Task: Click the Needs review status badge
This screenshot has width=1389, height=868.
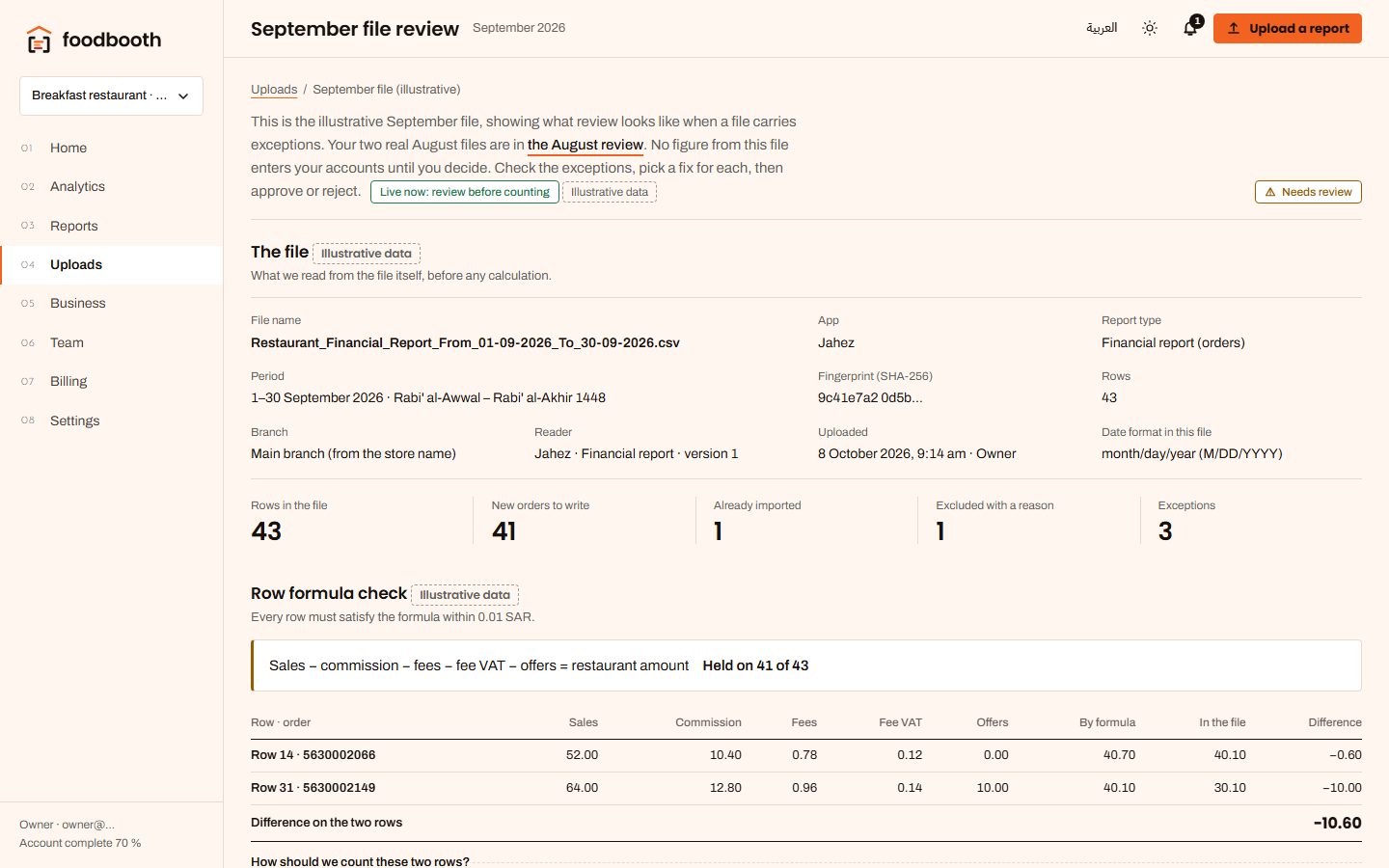Action: (x=1308, y=192)
